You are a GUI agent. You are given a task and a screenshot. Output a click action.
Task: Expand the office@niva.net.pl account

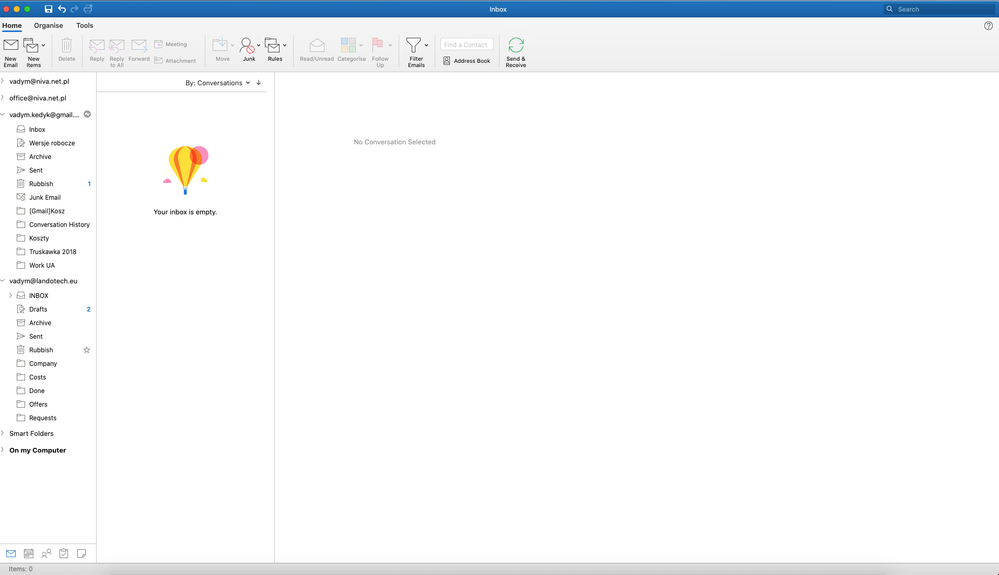click(3, 97)
